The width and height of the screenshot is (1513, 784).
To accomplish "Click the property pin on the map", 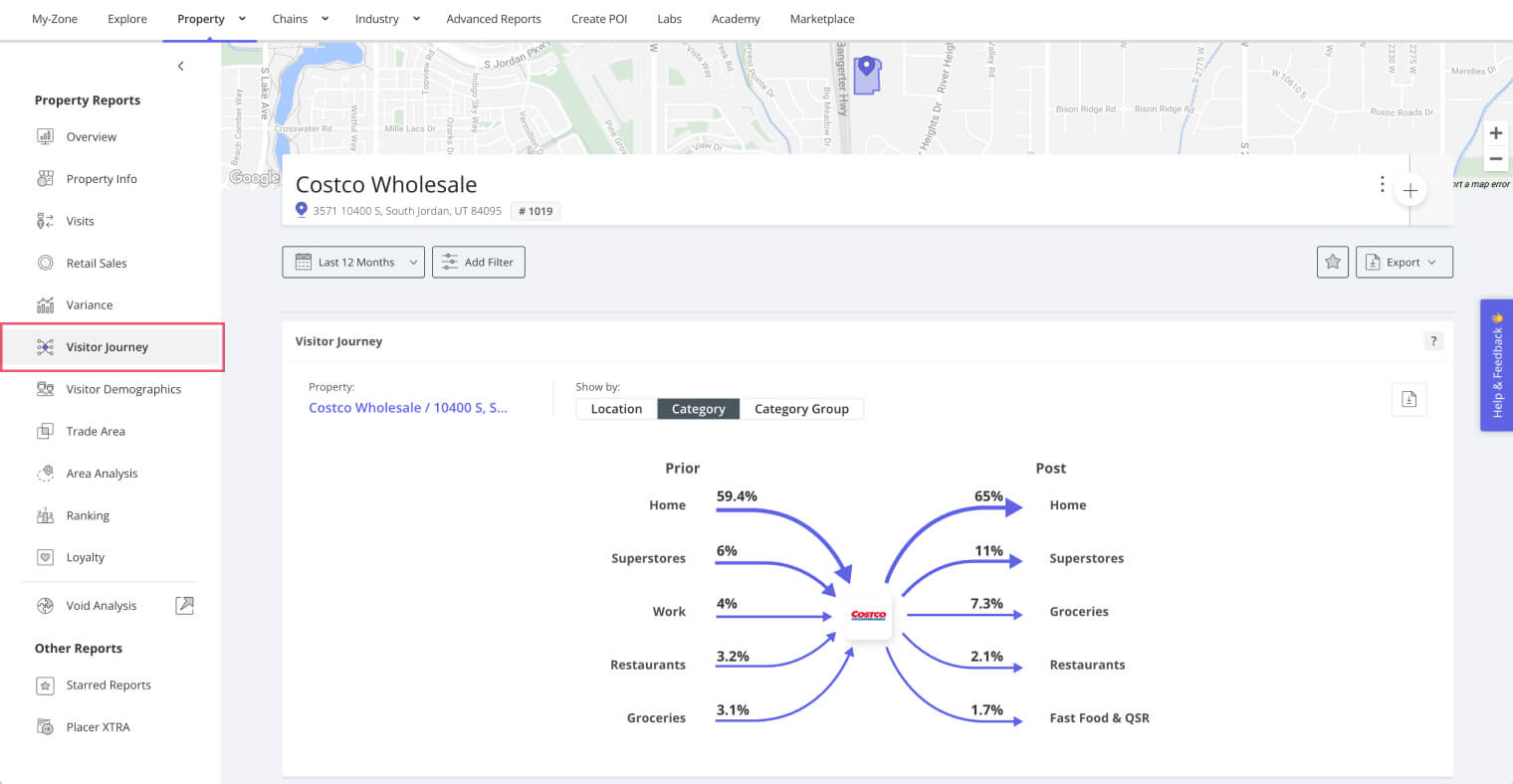I will point(867,67).
